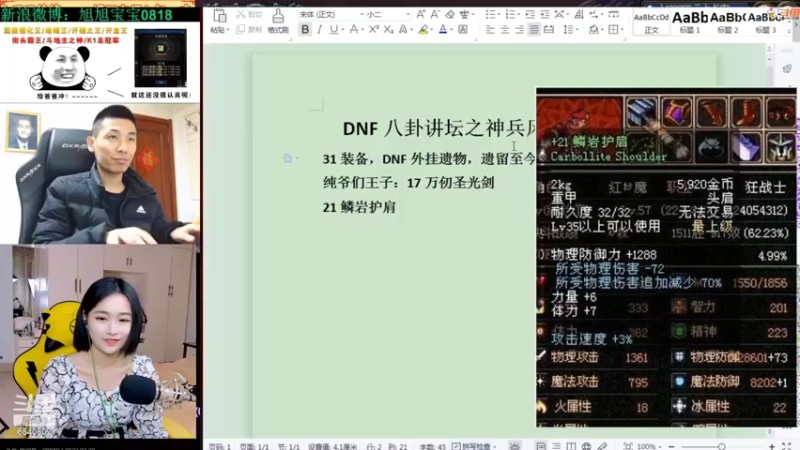Click the phonetic guide icon
The image size is (800, 450).
(464, 14)
